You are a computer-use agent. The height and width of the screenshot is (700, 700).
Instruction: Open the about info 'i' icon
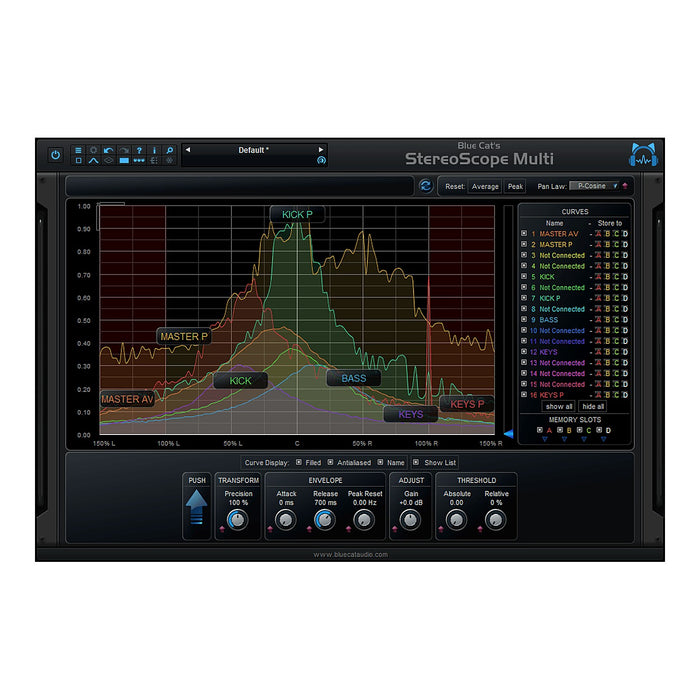tap(154, 150)
